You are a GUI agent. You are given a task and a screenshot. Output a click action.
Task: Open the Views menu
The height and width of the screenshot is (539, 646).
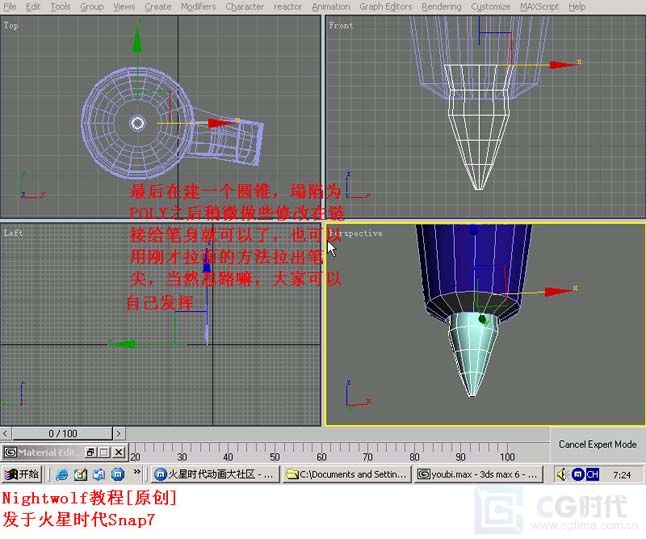[124, 7]
